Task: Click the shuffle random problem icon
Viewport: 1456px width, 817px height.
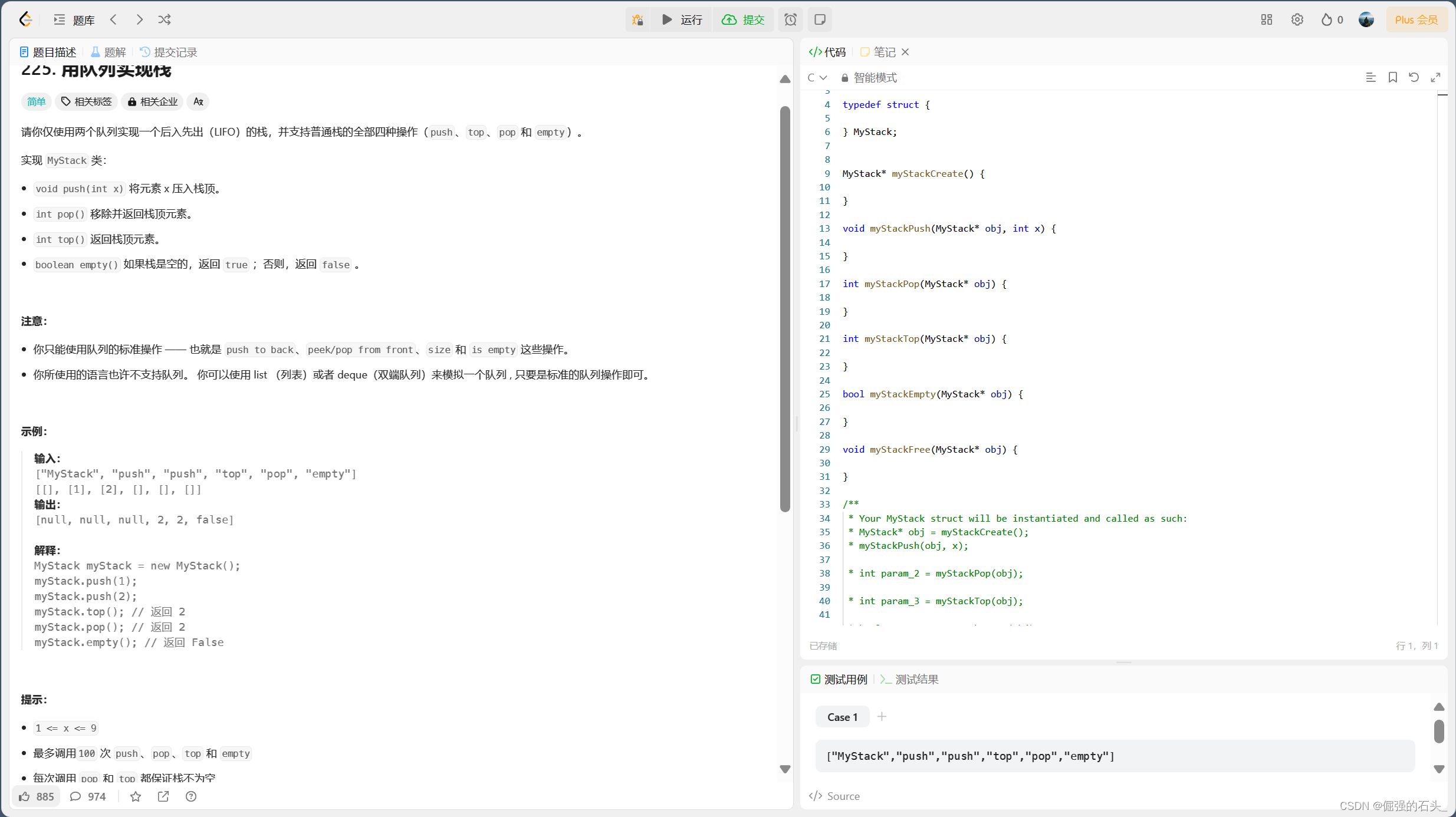Action: 165,19
